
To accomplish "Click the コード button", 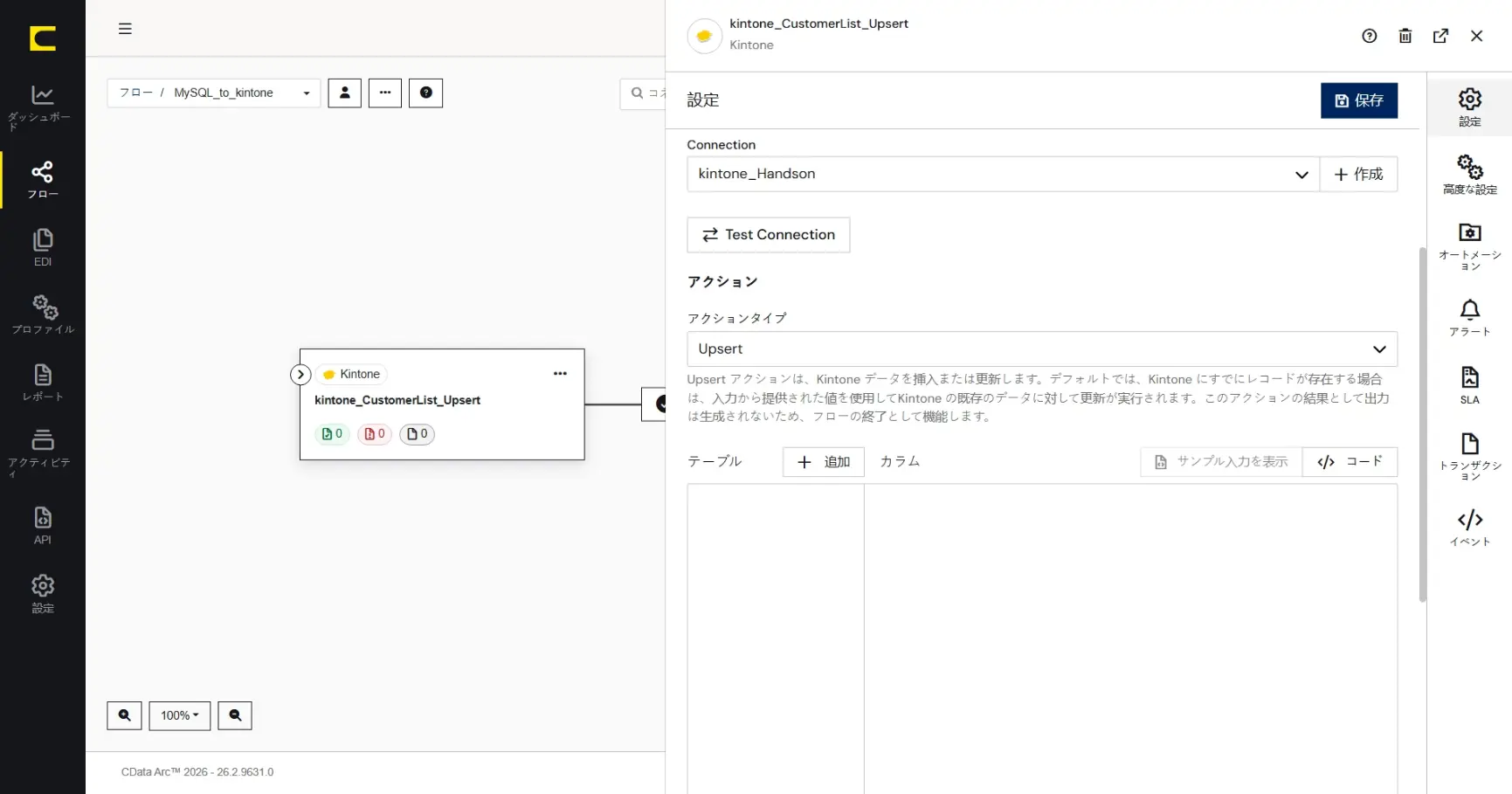I will click(1350, 462).
